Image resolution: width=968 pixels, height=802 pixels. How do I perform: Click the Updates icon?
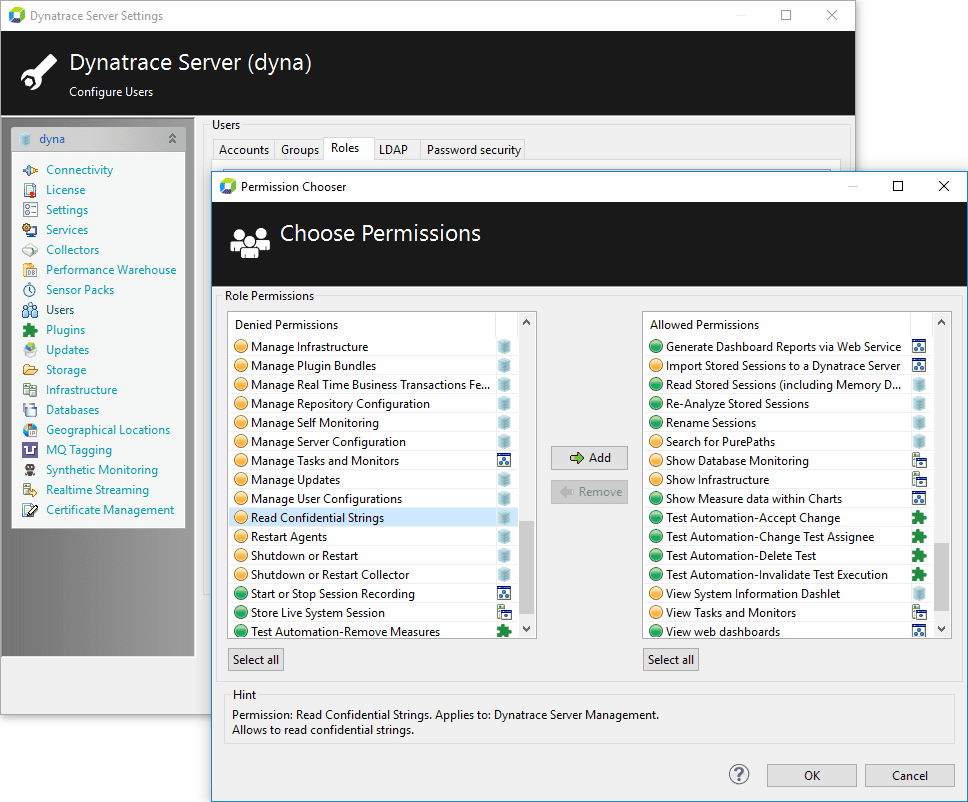point(30,350)
